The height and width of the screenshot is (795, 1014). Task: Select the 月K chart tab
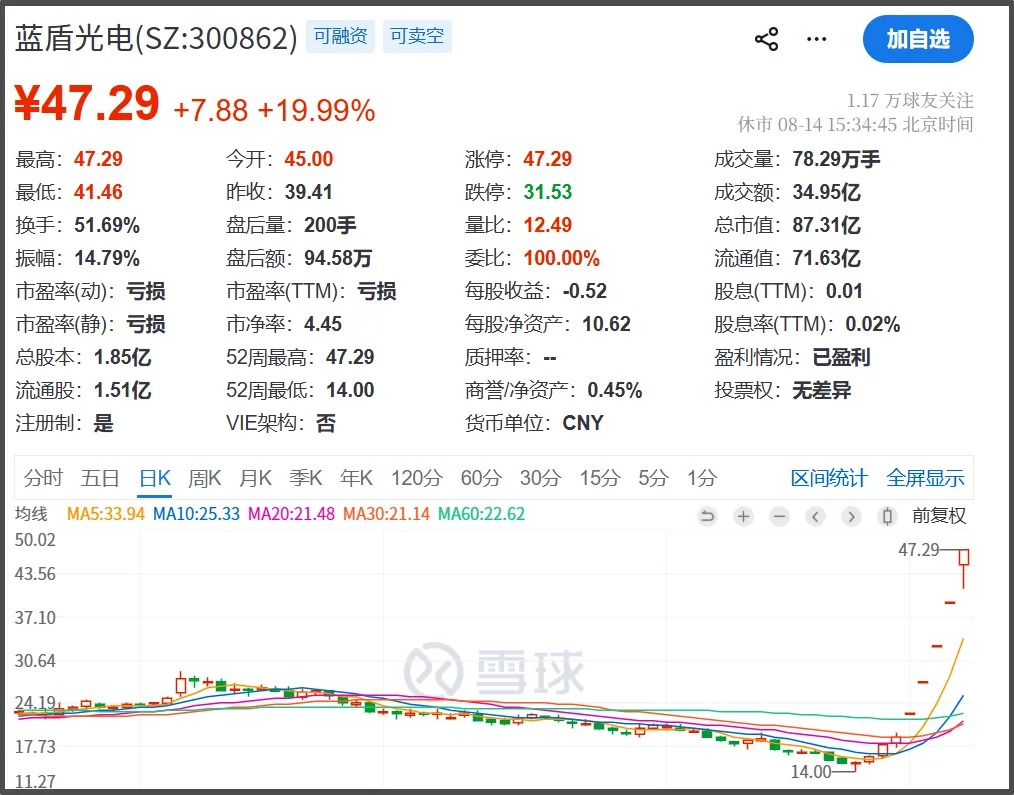(x=255, y=478)
